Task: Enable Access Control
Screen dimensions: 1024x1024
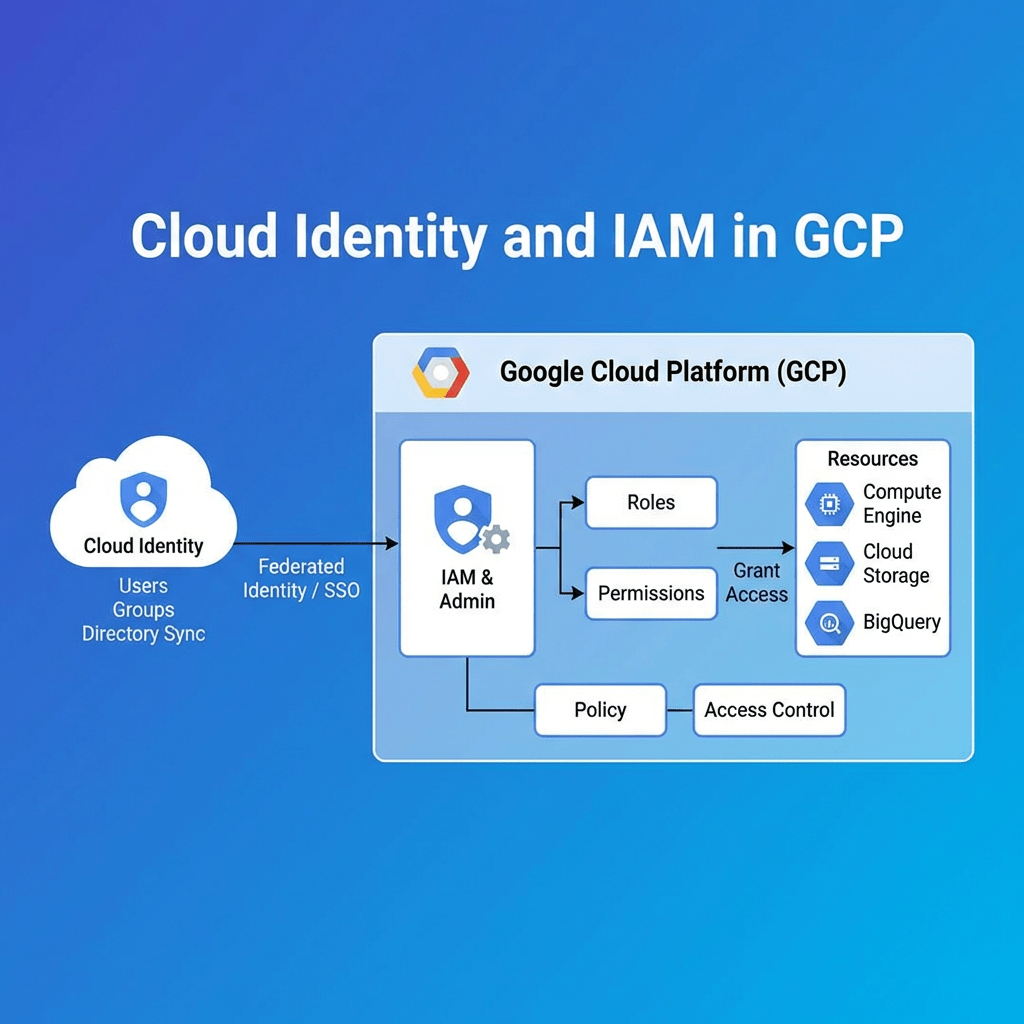Action: [x=769, y=710]
